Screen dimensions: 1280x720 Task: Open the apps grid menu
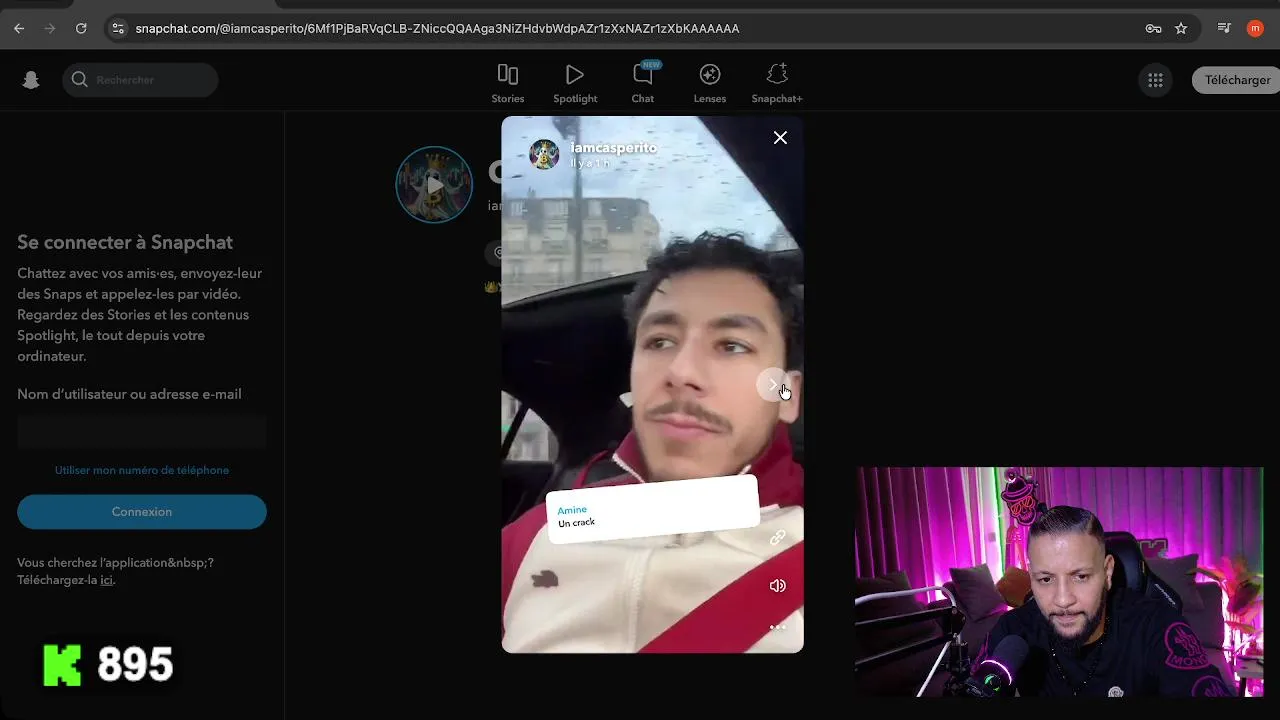point(1155,80)
